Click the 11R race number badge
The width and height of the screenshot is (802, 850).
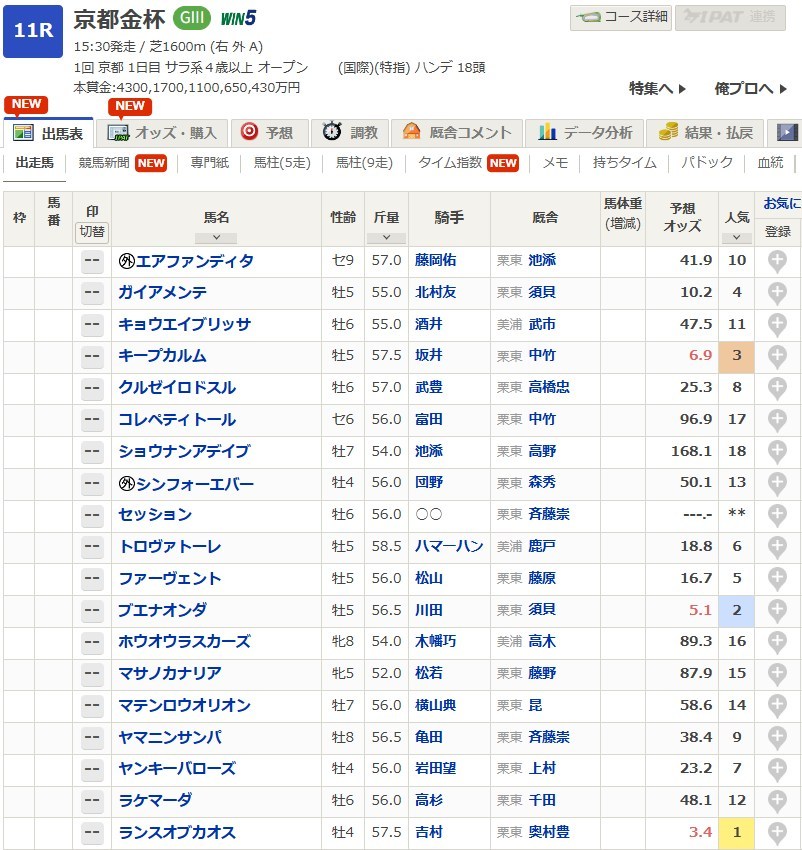tap(33, 31)
